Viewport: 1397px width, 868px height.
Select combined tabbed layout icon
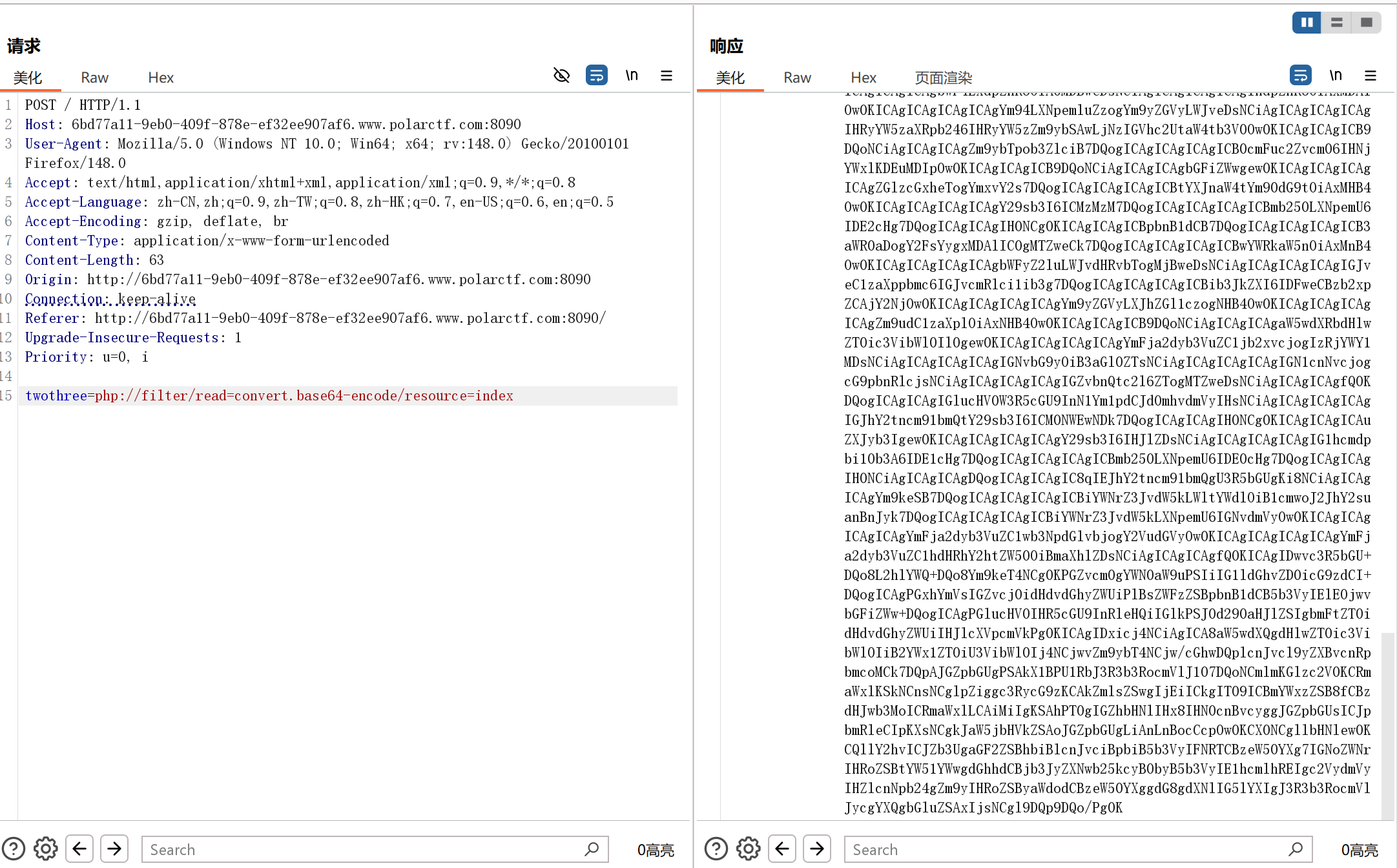[x=1366, y=23]
